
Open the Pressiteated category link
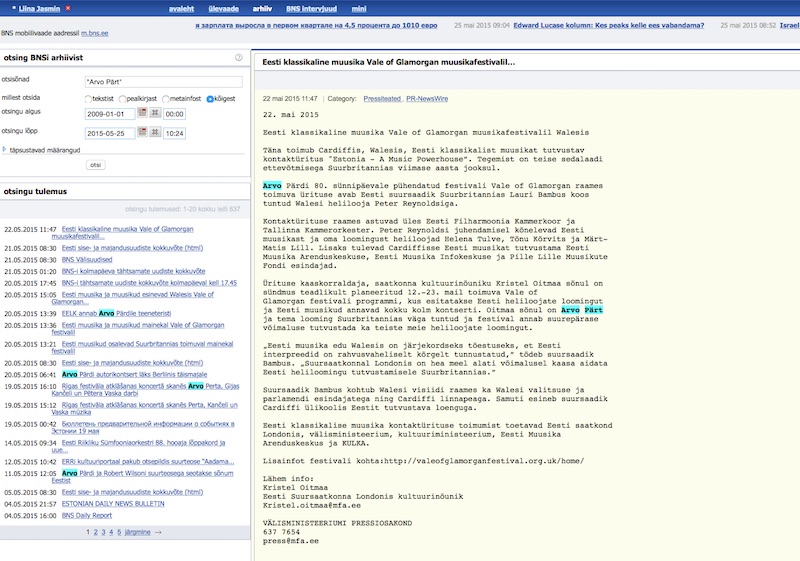(382, 98)
